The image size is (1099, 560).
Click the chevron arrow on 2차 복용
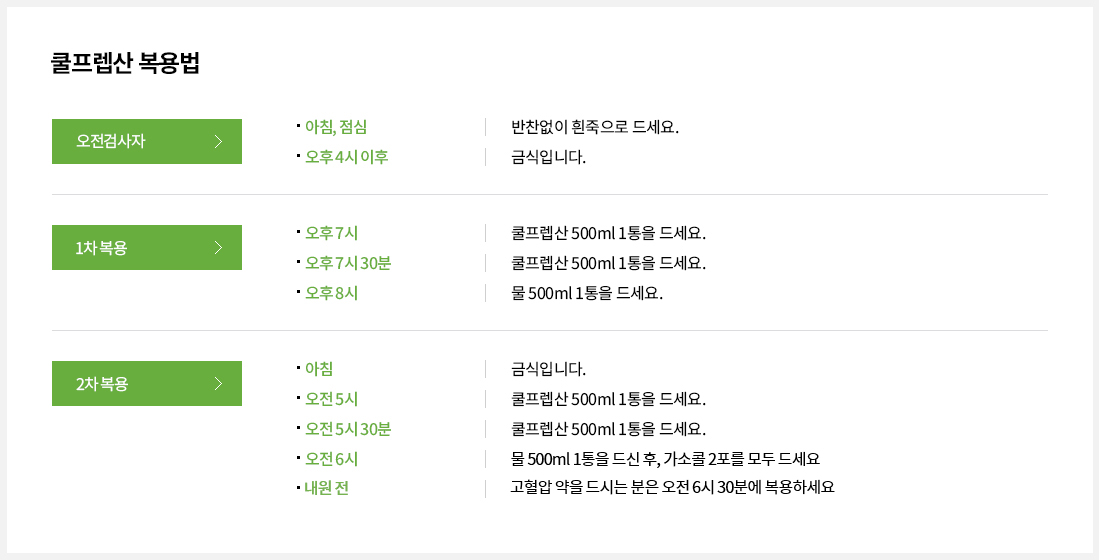[x=218, y=383]
